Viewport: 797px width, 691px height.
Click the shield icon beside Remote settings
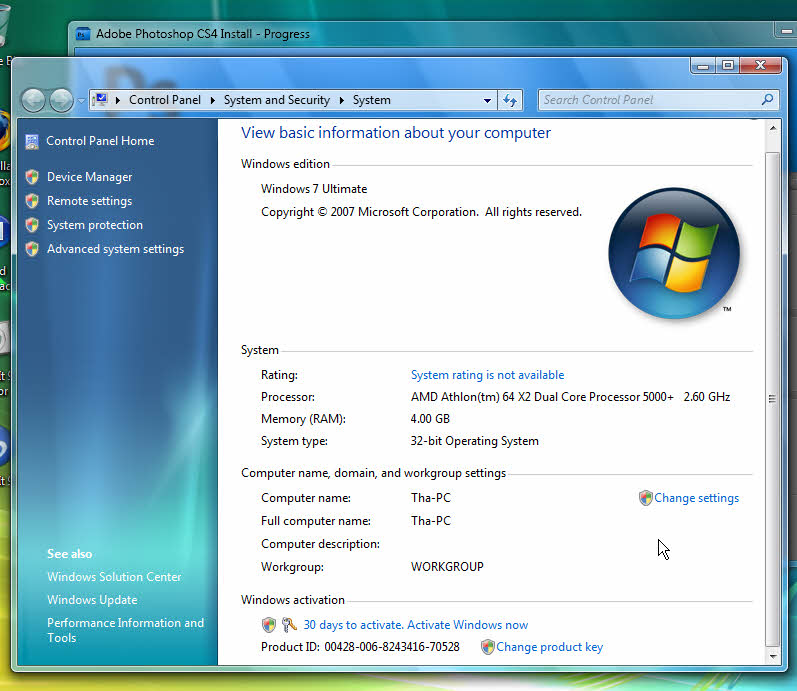[32, 201]
